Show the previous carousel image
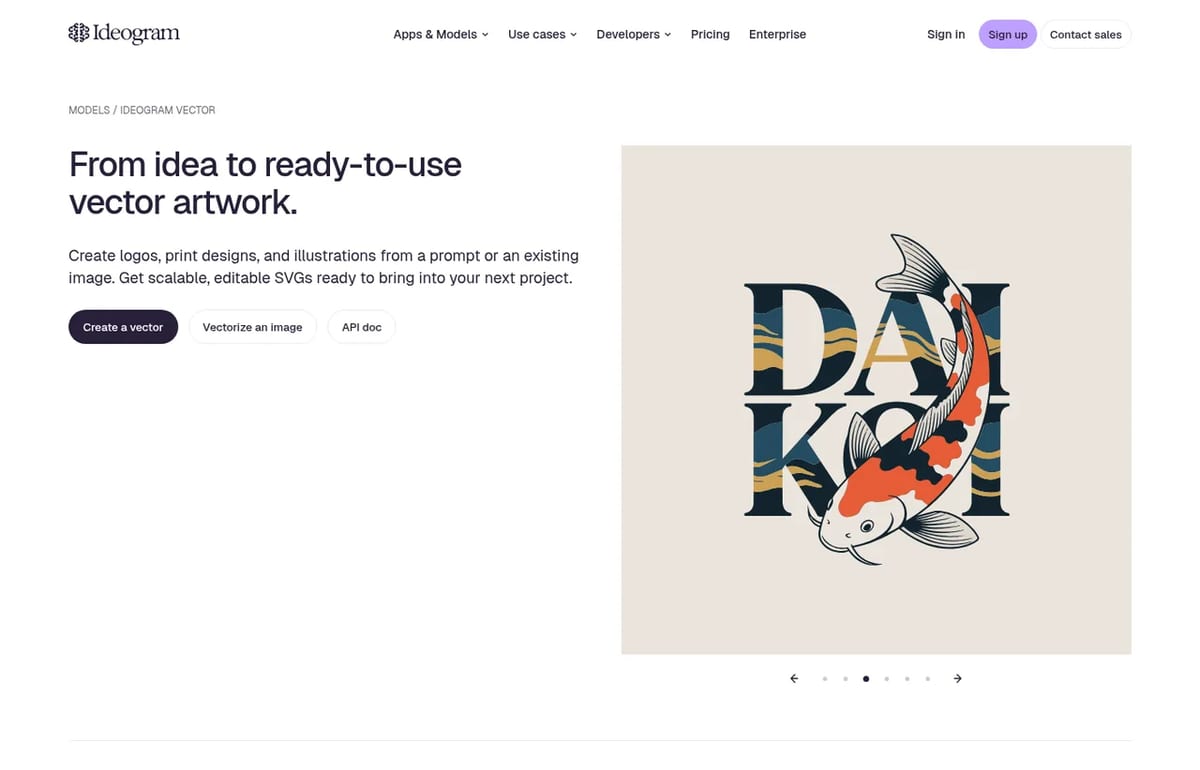 point(794,679)
